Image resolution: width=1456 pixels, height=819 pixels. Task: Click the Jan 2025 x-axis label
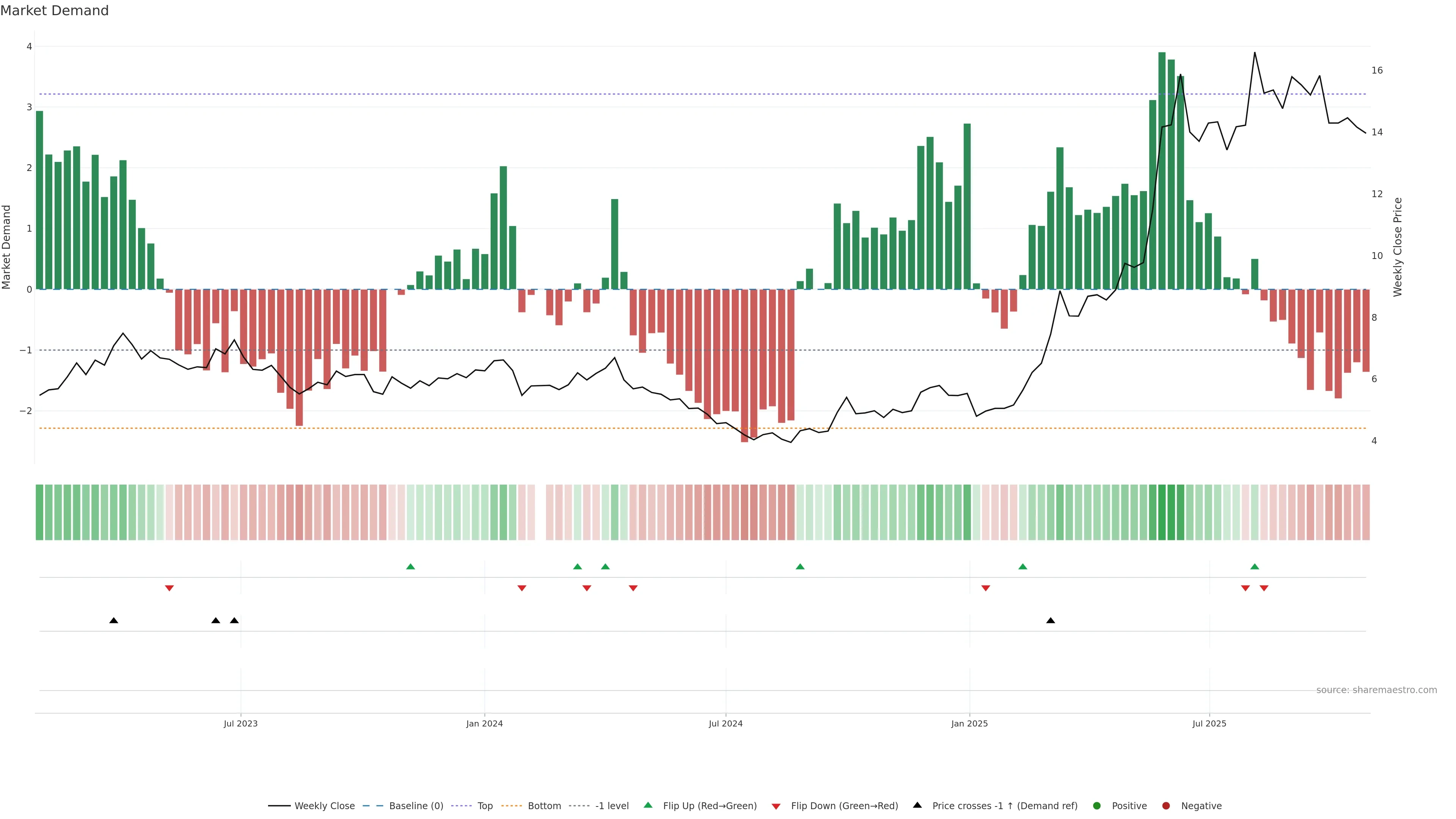click(x=970, y=723)
